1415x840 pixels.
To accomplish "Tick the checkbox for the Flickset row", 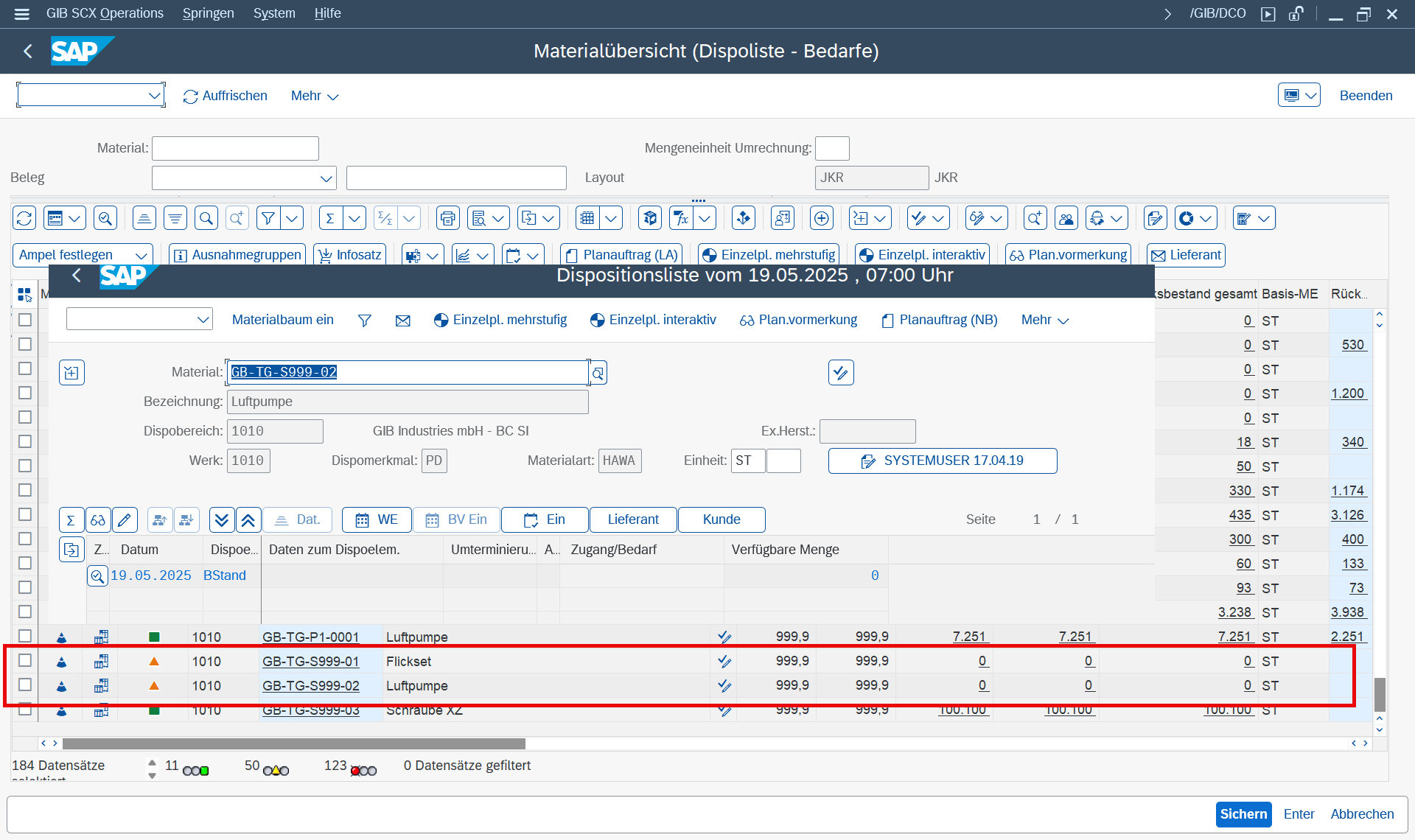I will pos(25,661).
